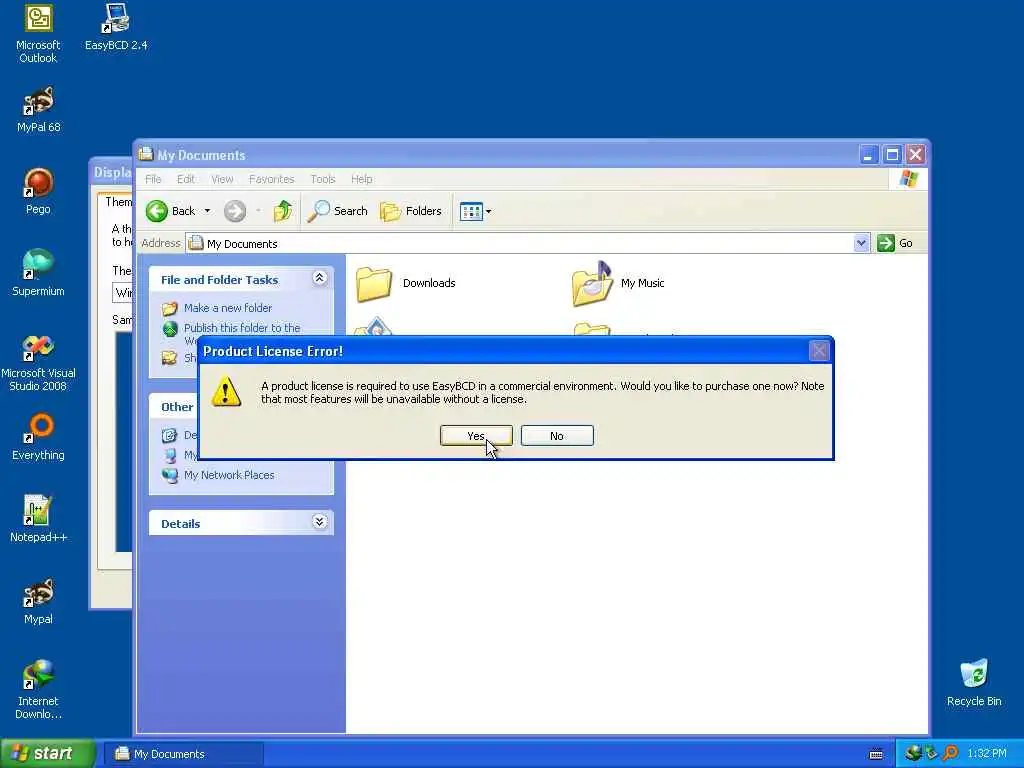Open the Help menu
The width and height of the screenshot is (1024, 768).
click(361, 179)
